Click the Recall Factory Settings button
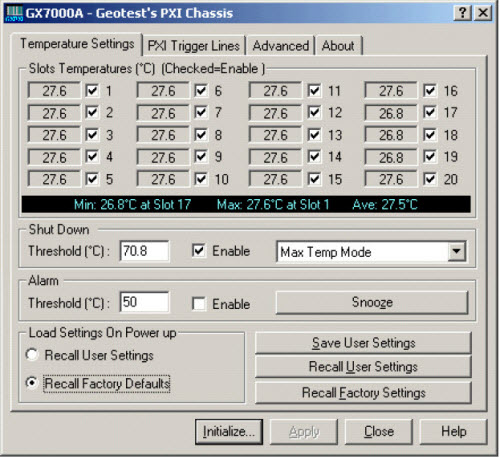Screen dimensions: 500x458 (363, 393)
